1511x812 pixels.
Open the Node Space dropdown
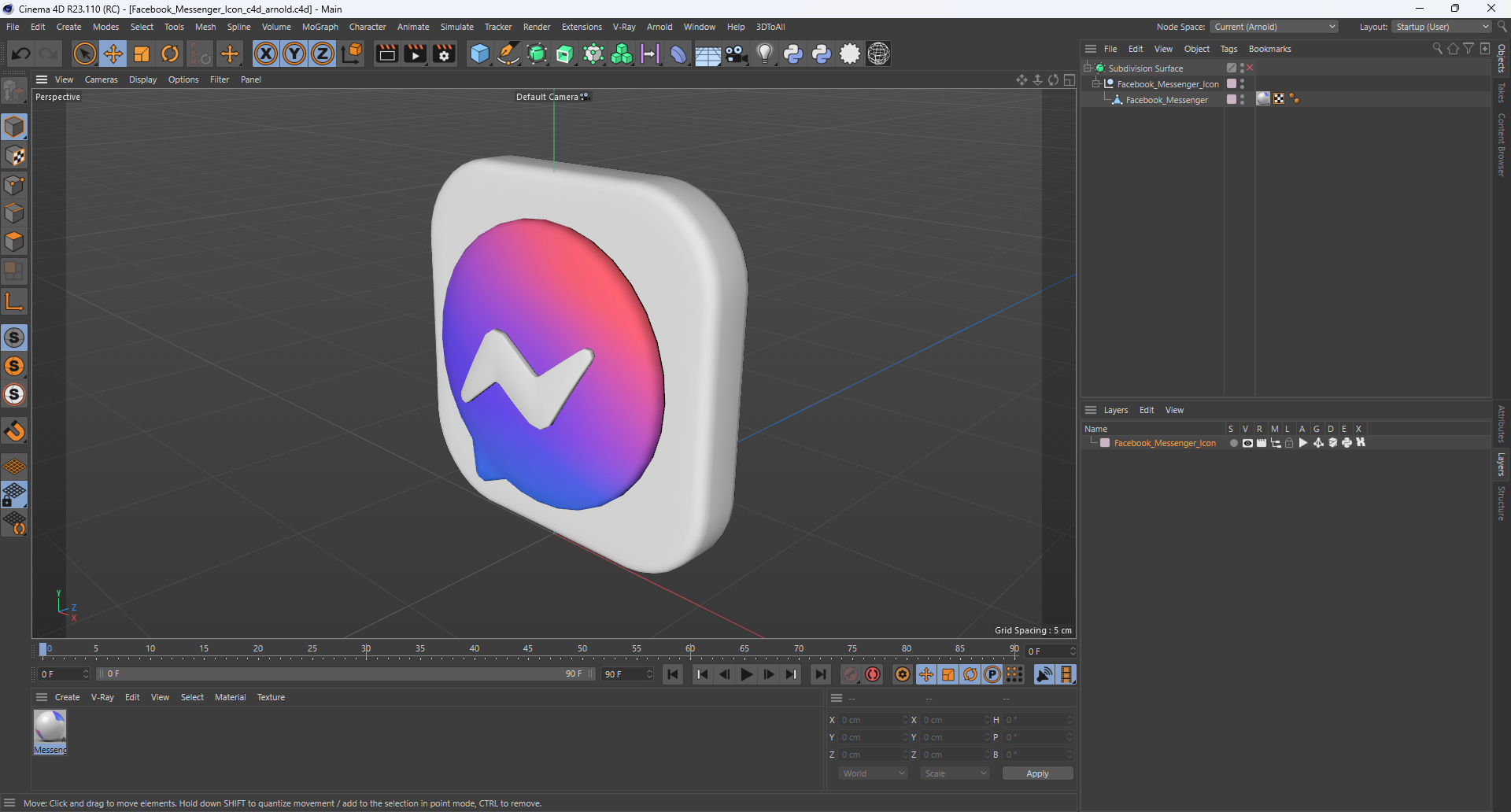click(x=1274, y=27)
